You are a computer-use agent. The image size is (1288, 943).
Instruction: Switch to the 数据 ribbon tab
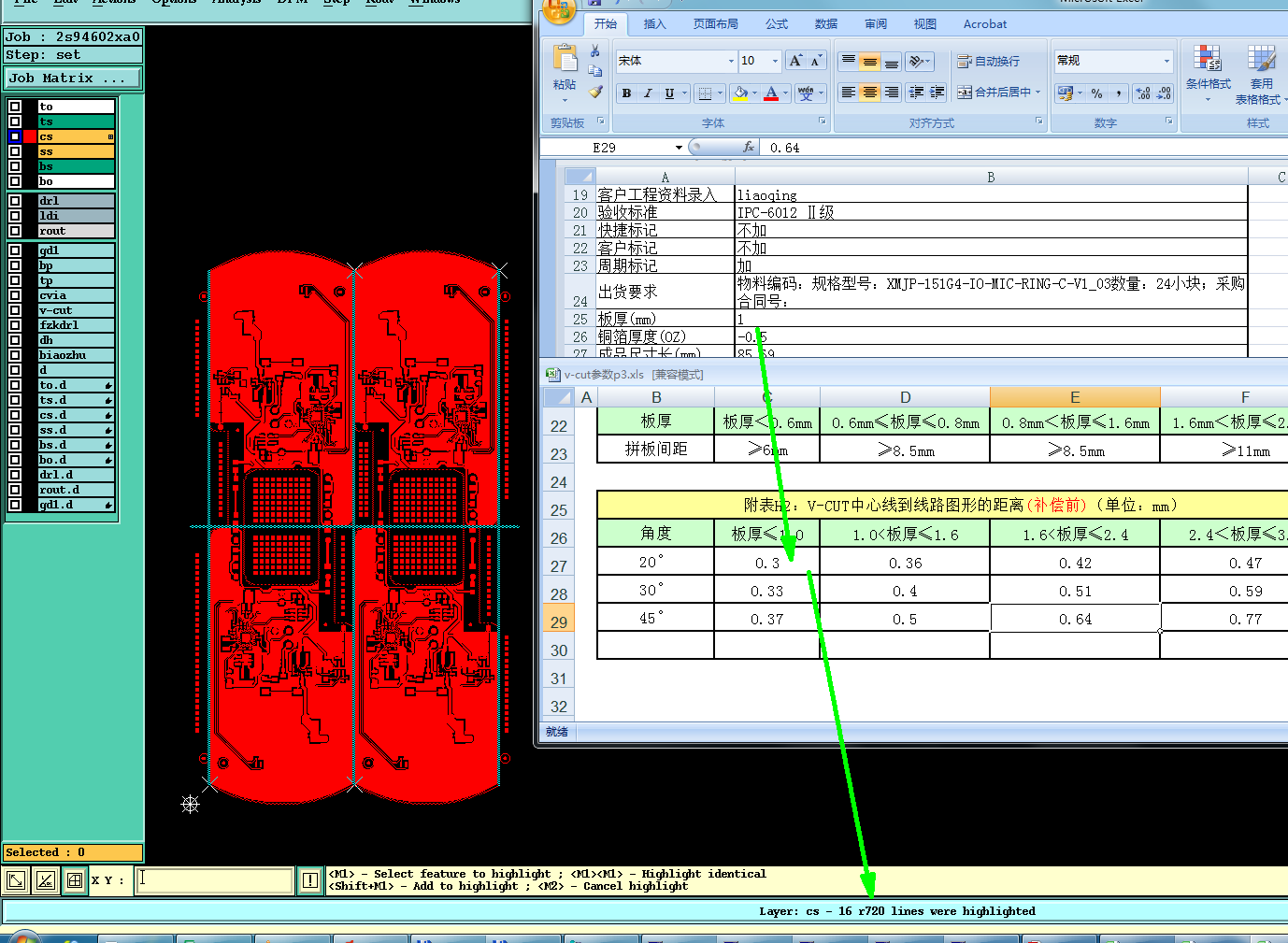click(826, 24)
